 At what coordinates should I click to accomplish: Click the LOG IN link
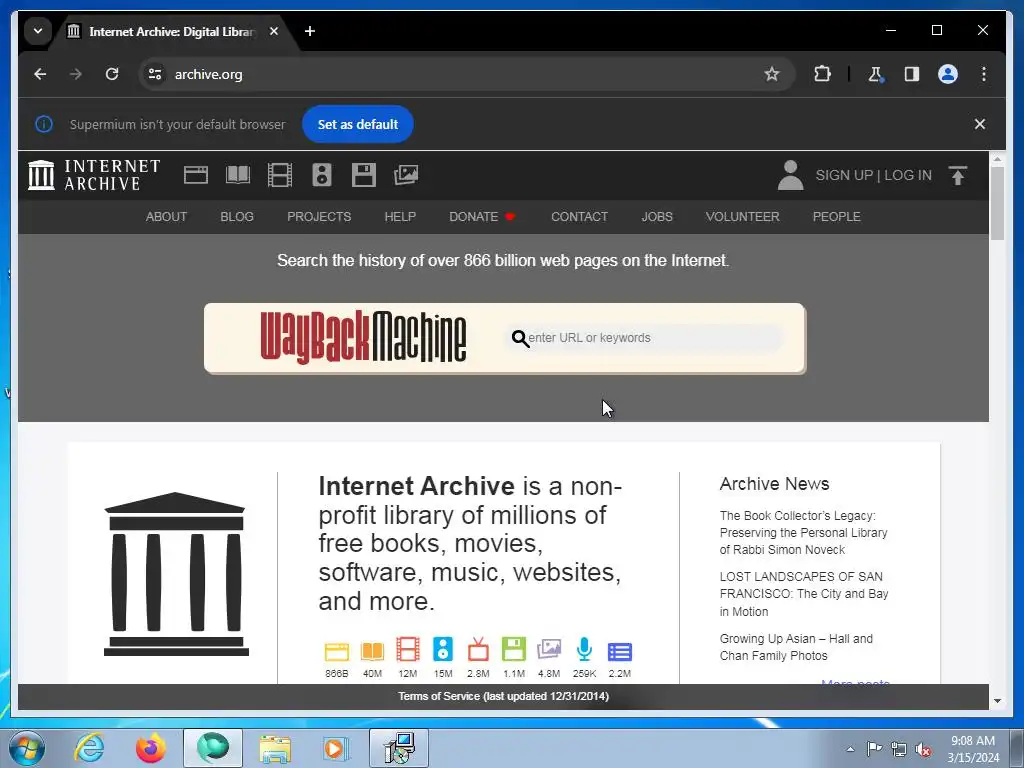pos(908,175)
